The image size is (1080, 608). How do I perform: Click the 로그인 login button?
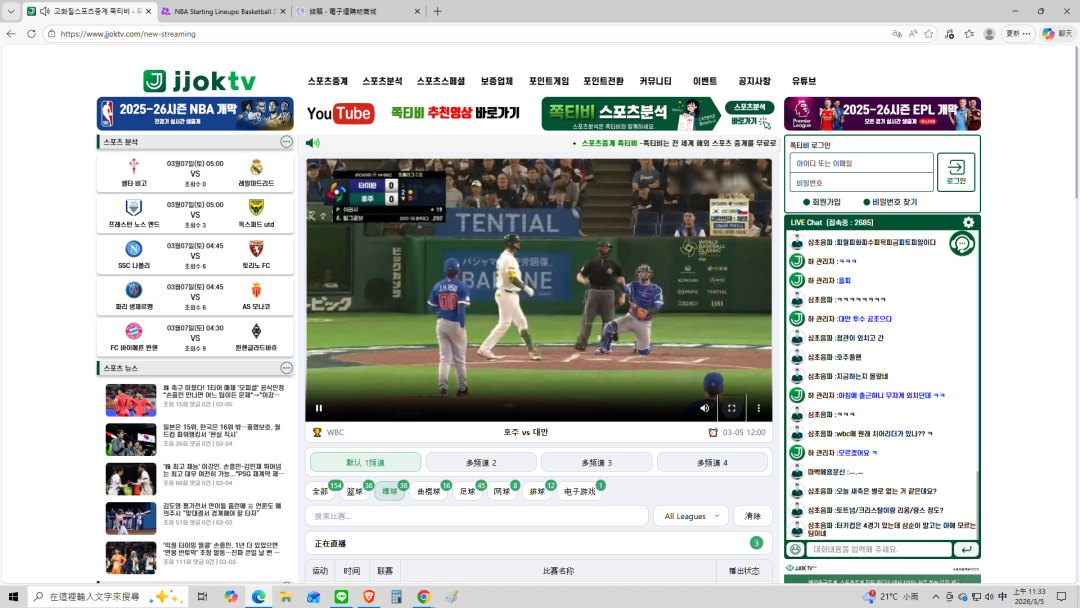click(x=956, y=172)
